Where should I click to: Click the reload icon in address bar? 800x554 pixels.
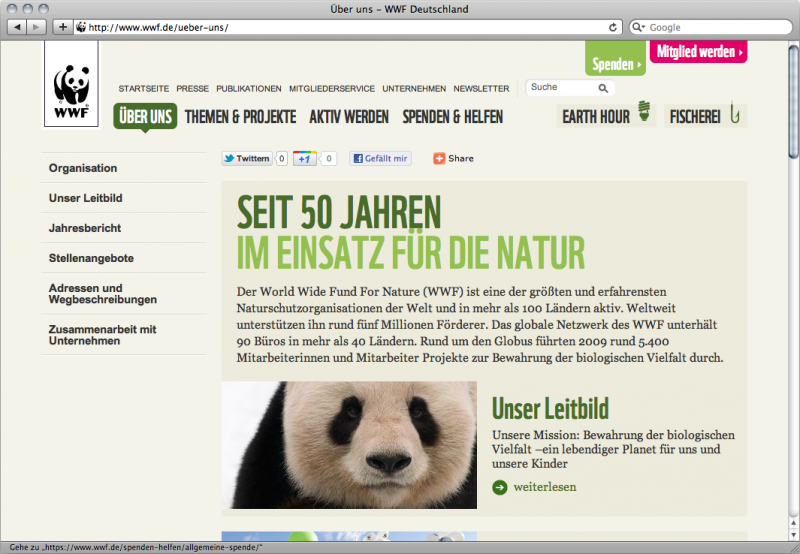(613, 27)
